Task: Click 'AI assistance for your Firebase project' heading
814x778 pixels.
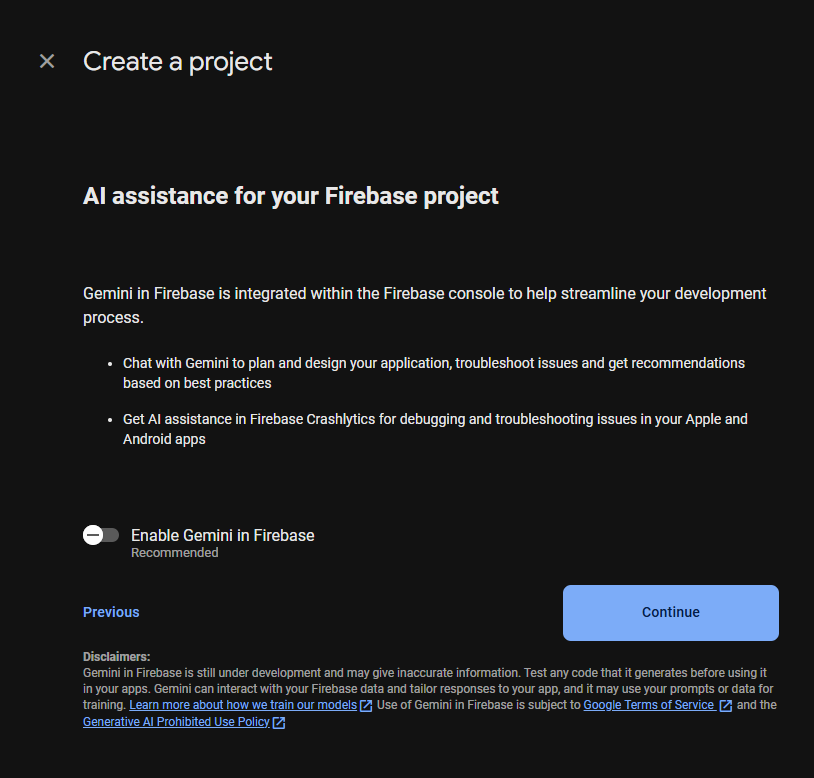Action: point(290,195)
